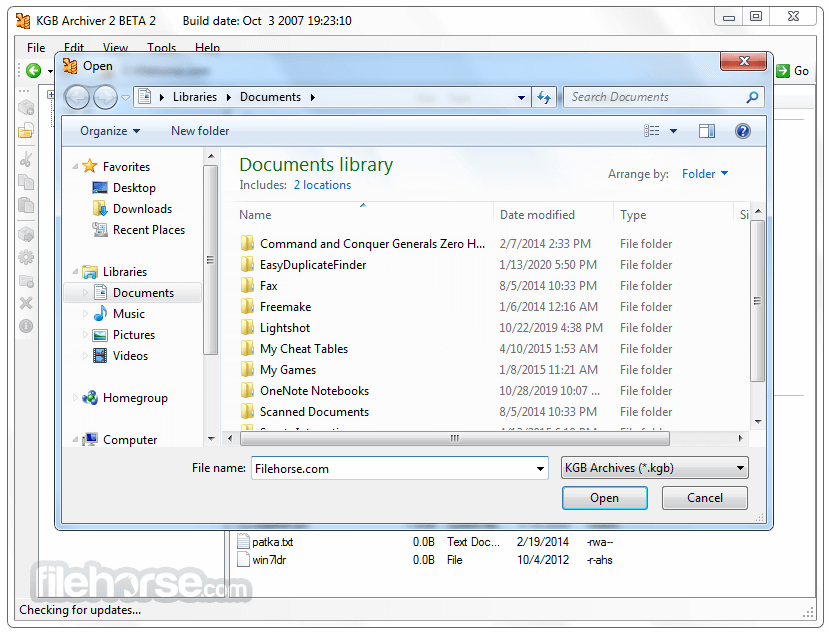Viewport: 829px width, 633px height.
Task: Click the Forward button in the Open dialog
Action: [105, 97]
